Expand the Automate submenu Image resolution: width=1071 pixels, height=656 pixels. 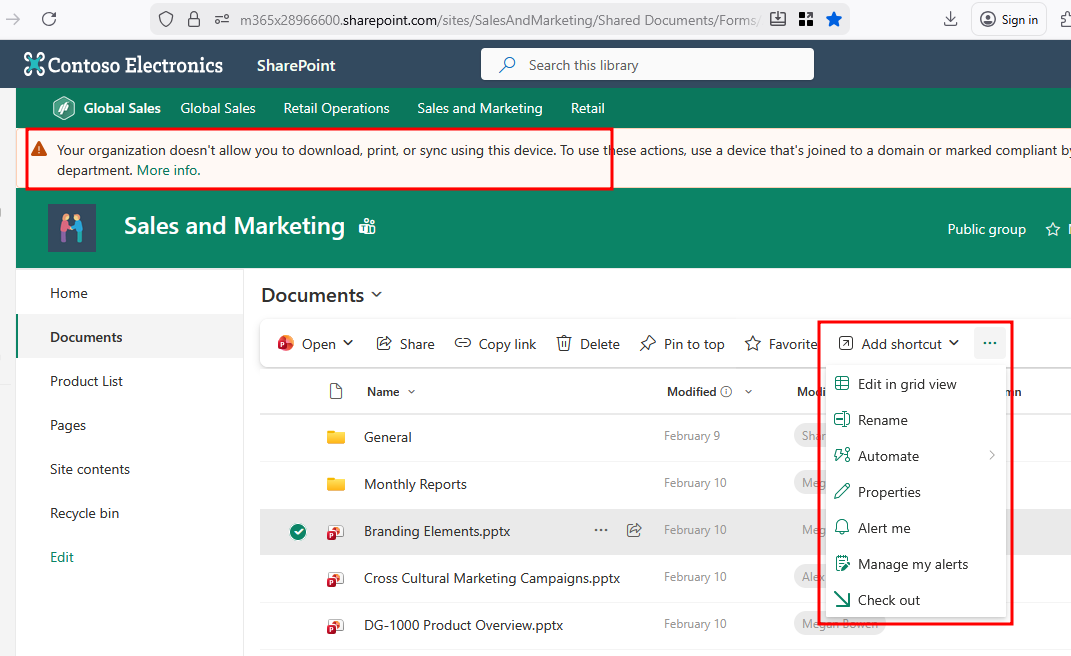pos(991,456)
